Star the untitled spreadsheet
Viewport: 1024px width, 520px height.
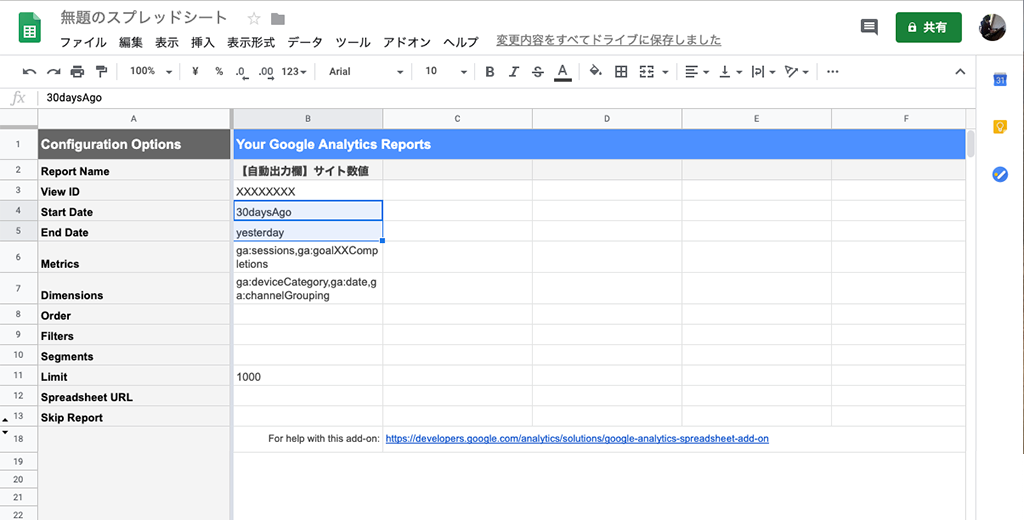coord(254,18)
